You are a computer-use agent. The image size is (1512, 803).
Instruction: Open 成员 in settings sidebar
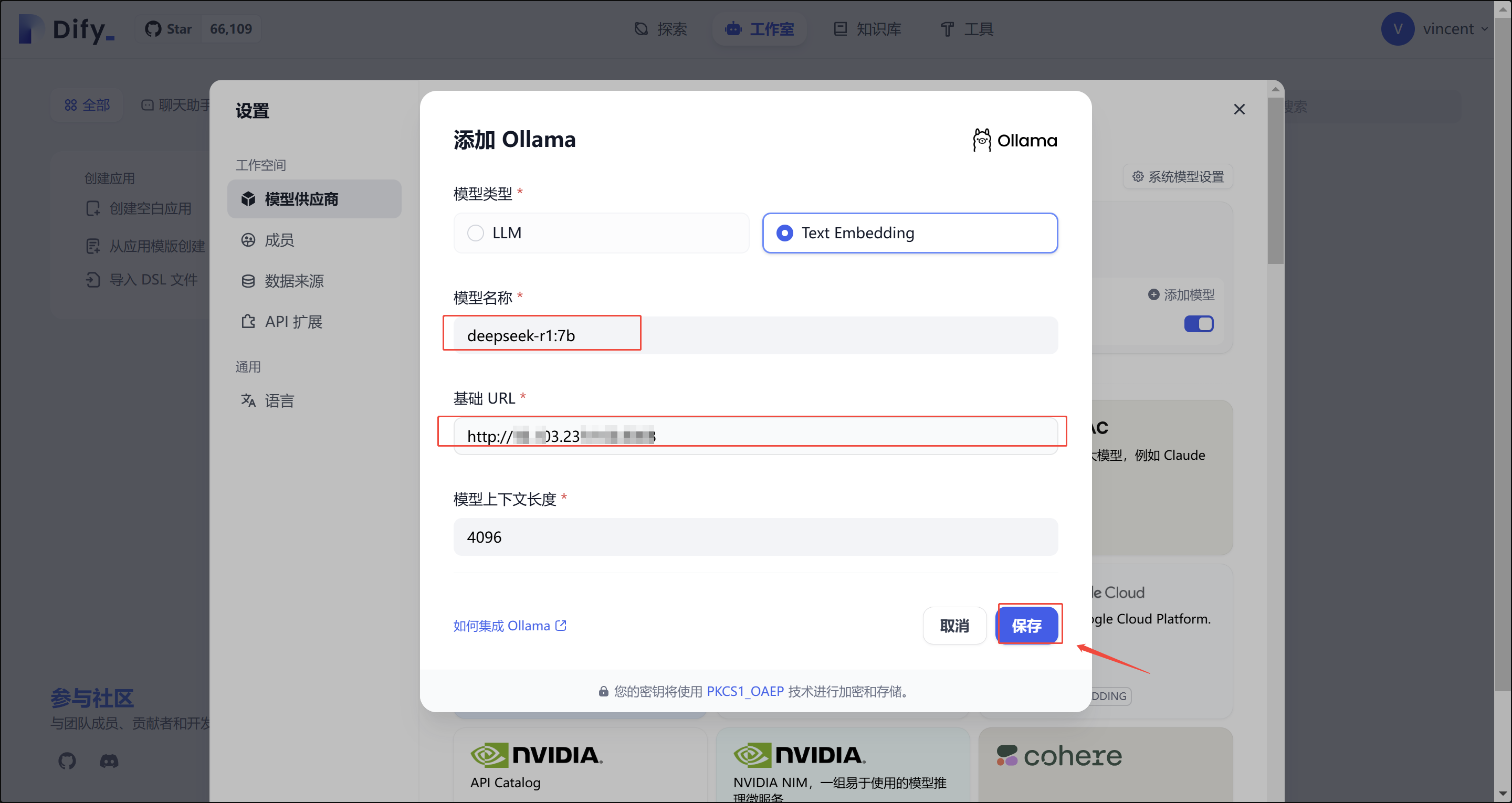click(x=314, y=240)
